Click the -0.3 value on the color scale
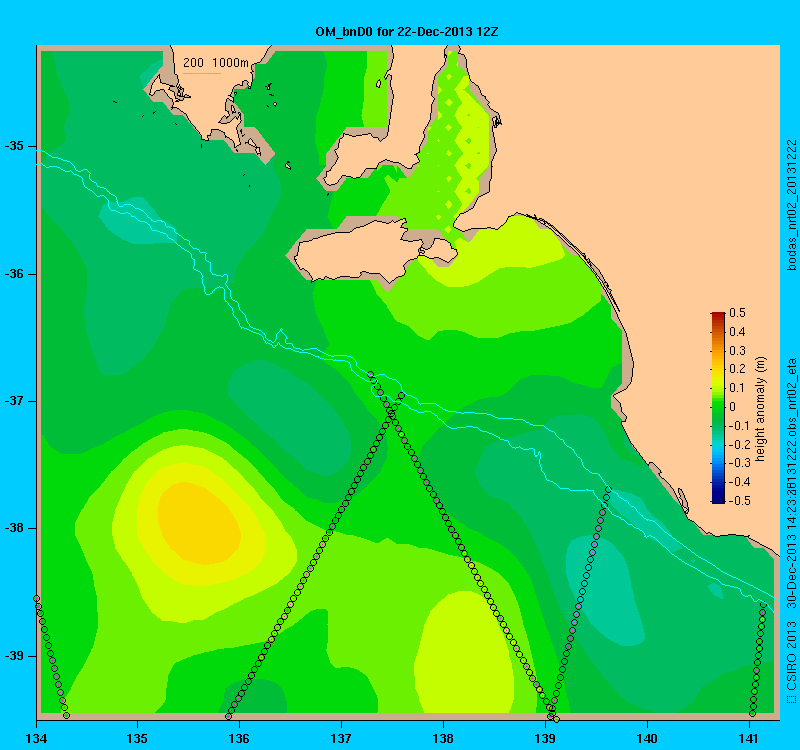Screen dimensions: 800x750 coord(739,463)
